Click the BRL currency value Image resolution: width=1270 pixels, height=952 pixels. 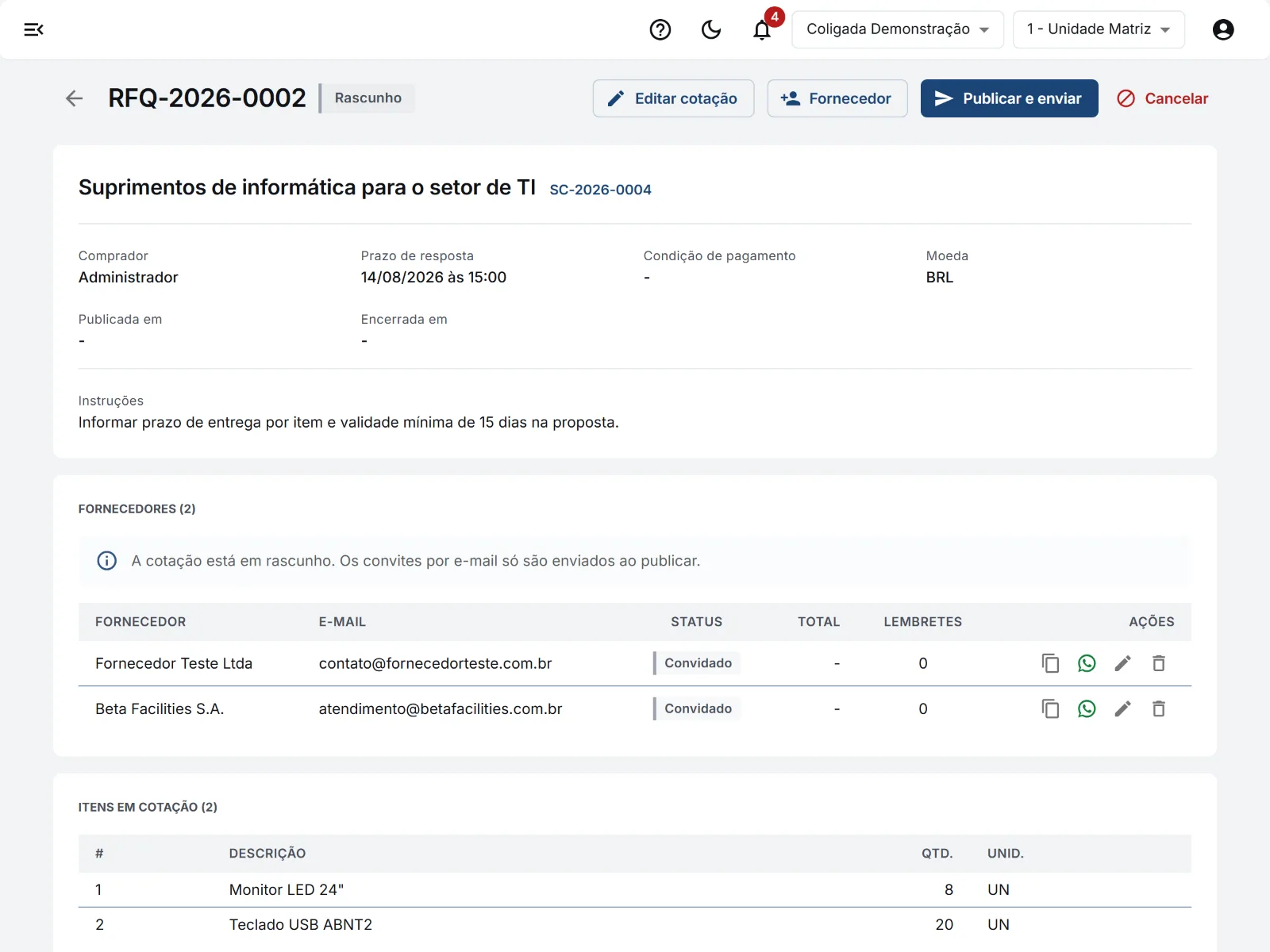[x=939, y=278]
